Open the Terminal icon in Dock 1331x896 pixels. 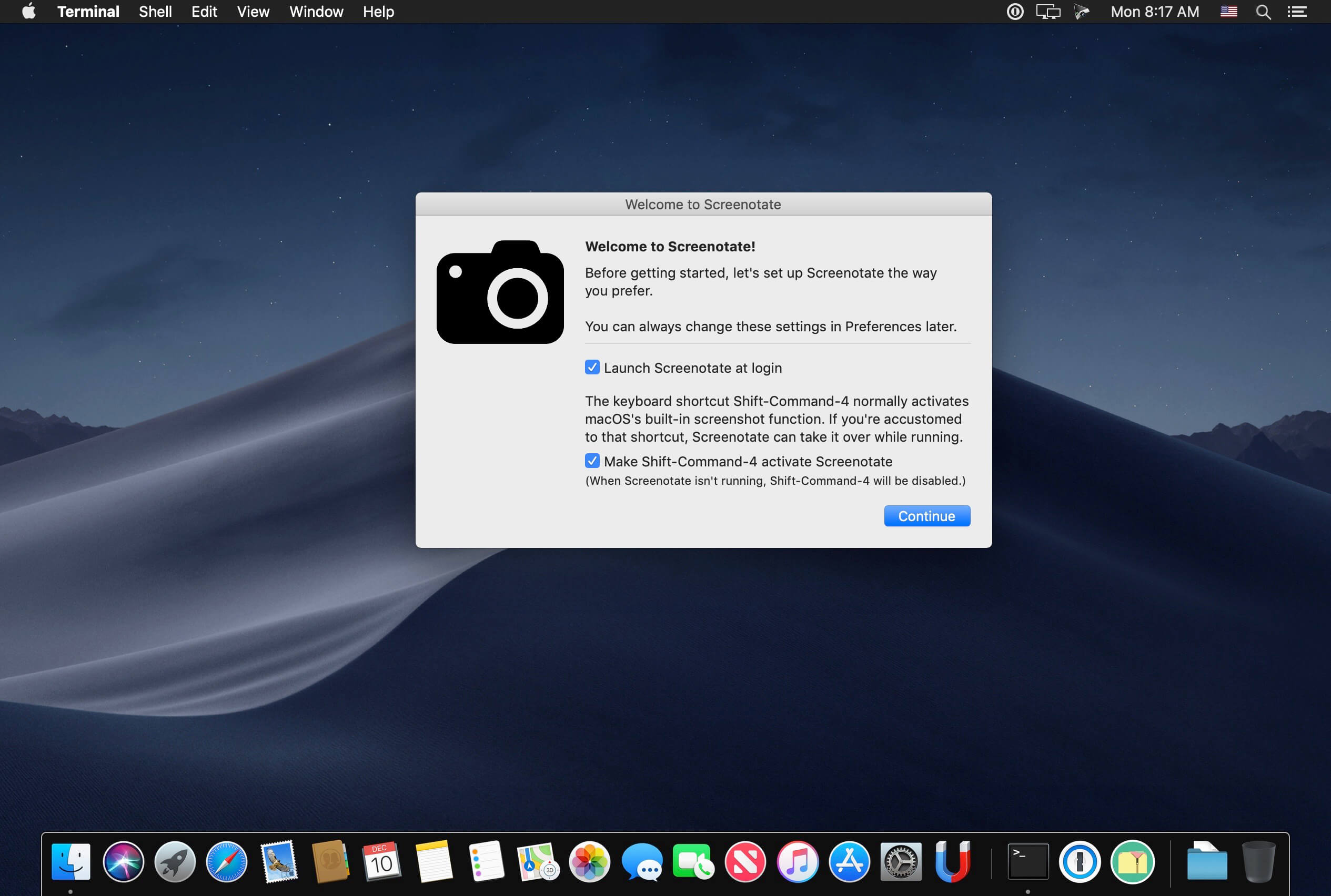point(1027,861)
